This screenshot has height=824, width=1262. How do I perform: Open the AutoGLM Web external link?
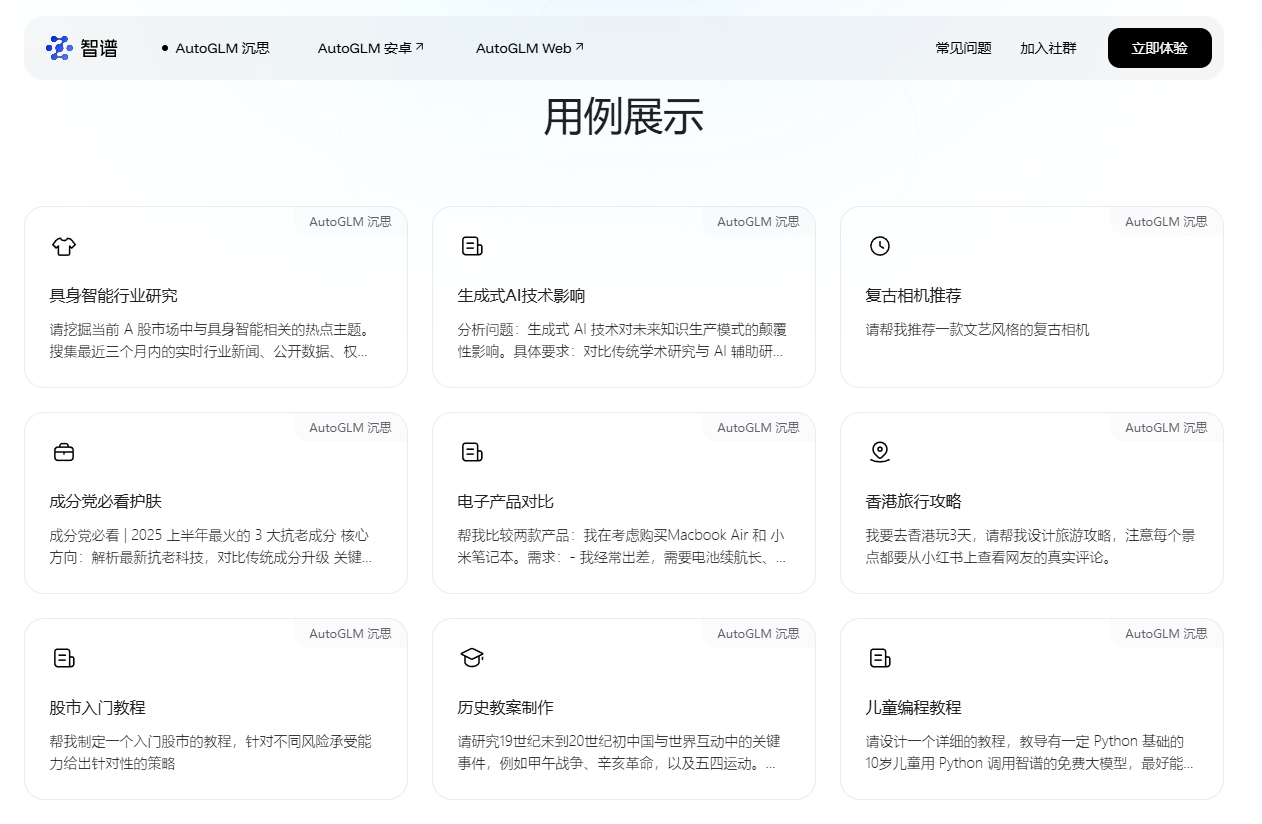click(529, 48)
